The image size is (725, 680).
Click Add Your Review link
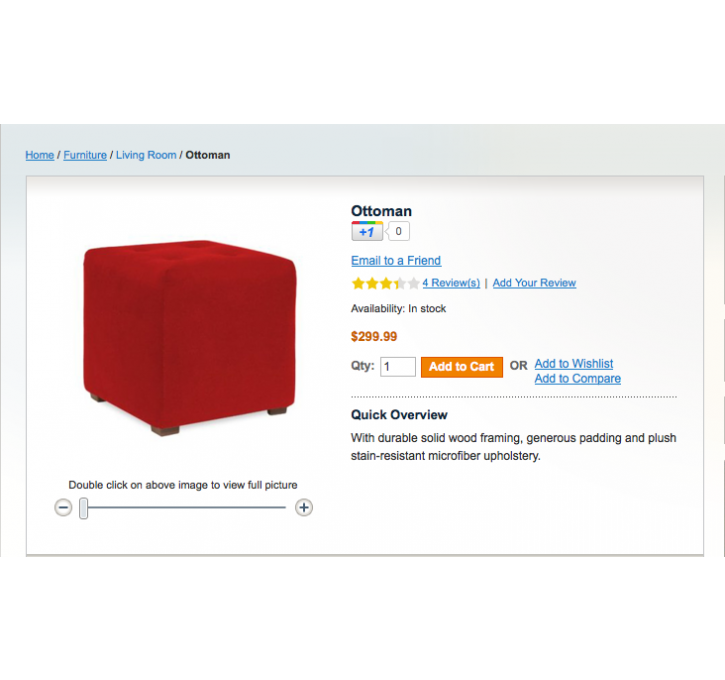pyautogui.click(x=534, y=283)
